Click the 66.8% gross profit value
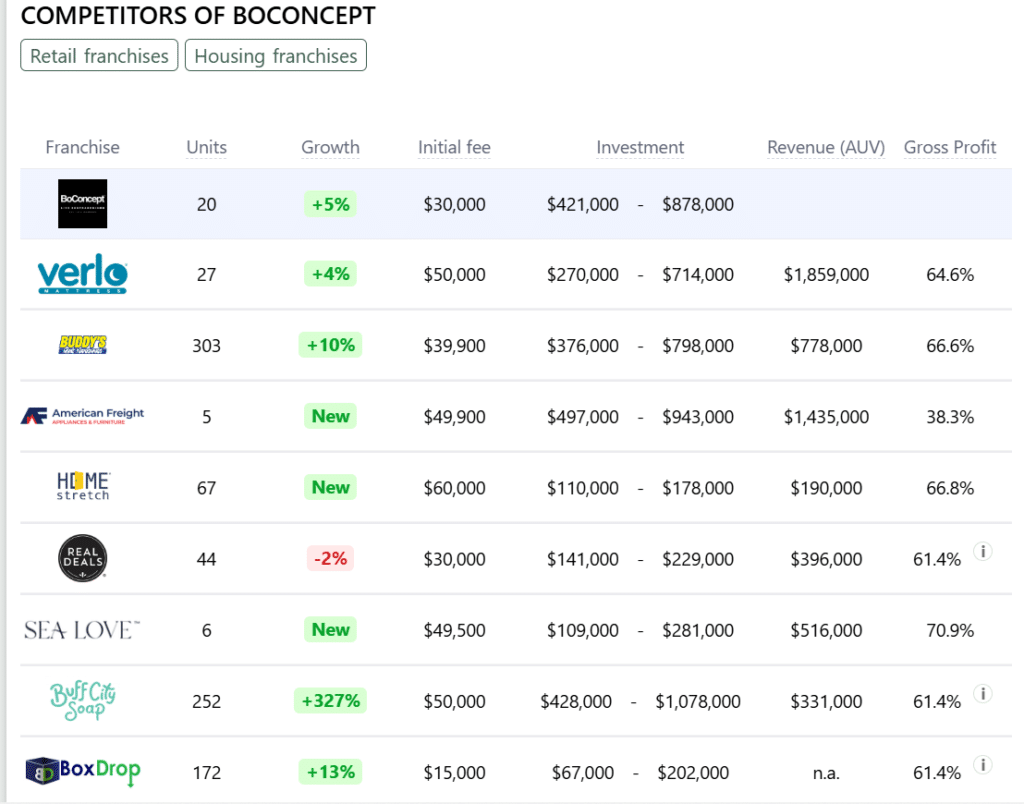This screenshot has height=804, width=1024. (950, 488)
